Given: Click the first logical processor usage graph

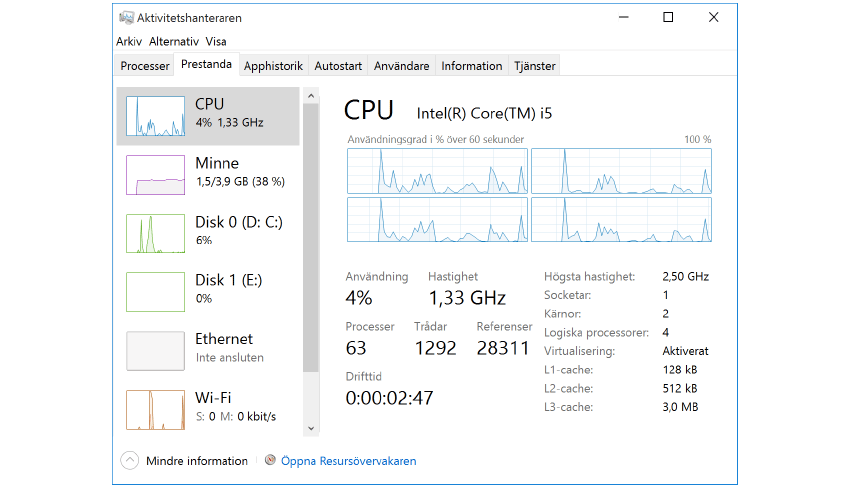Looking at the screenshot, I should [437, 170].
